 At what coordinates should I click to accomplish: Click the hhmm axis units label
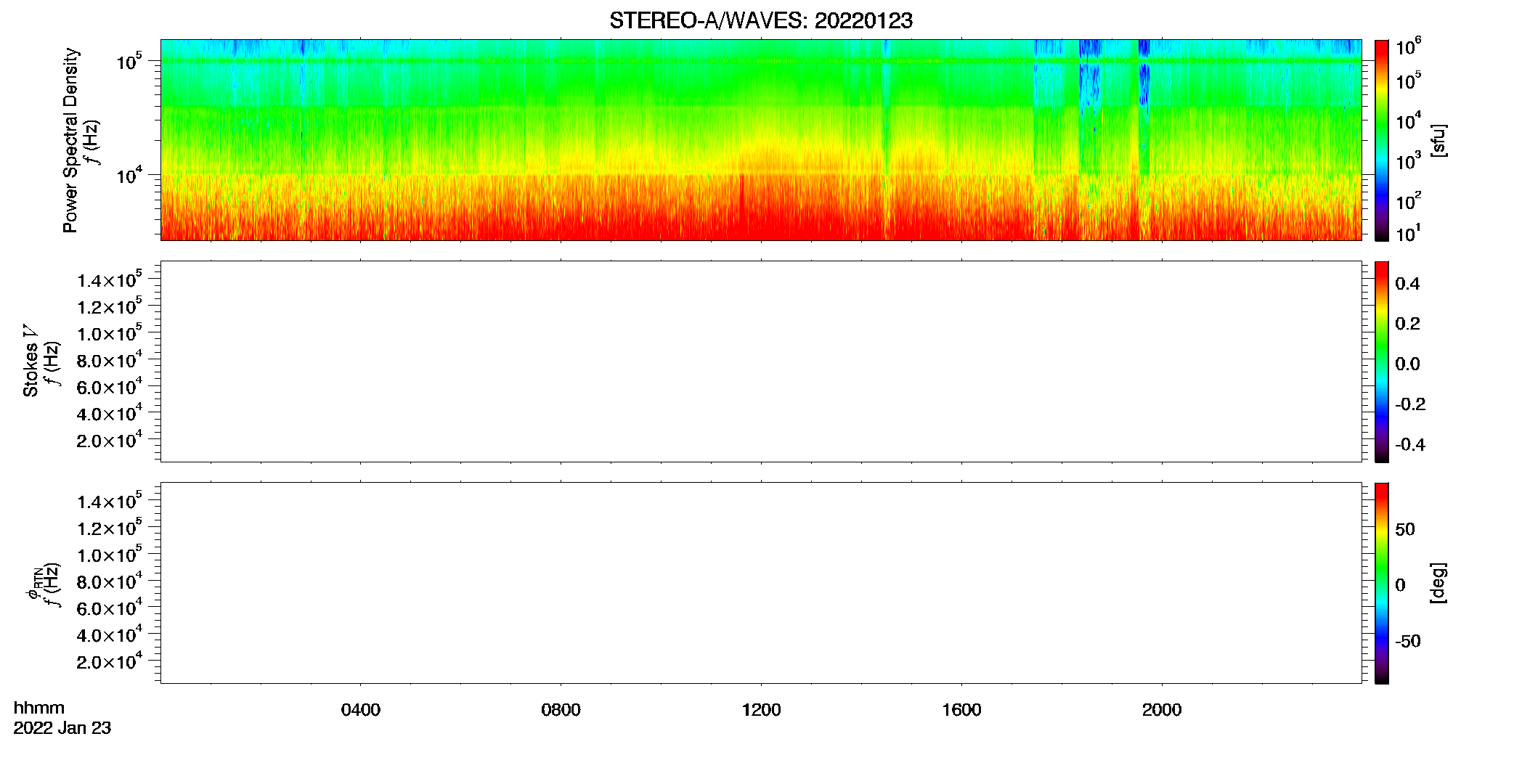[39, 708]
